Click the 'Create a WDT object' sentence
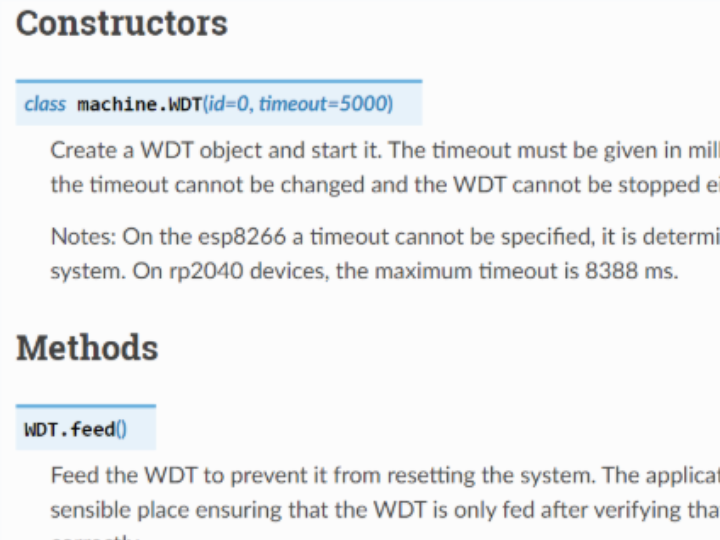720x540 pixels. click(x=216, y=151)
